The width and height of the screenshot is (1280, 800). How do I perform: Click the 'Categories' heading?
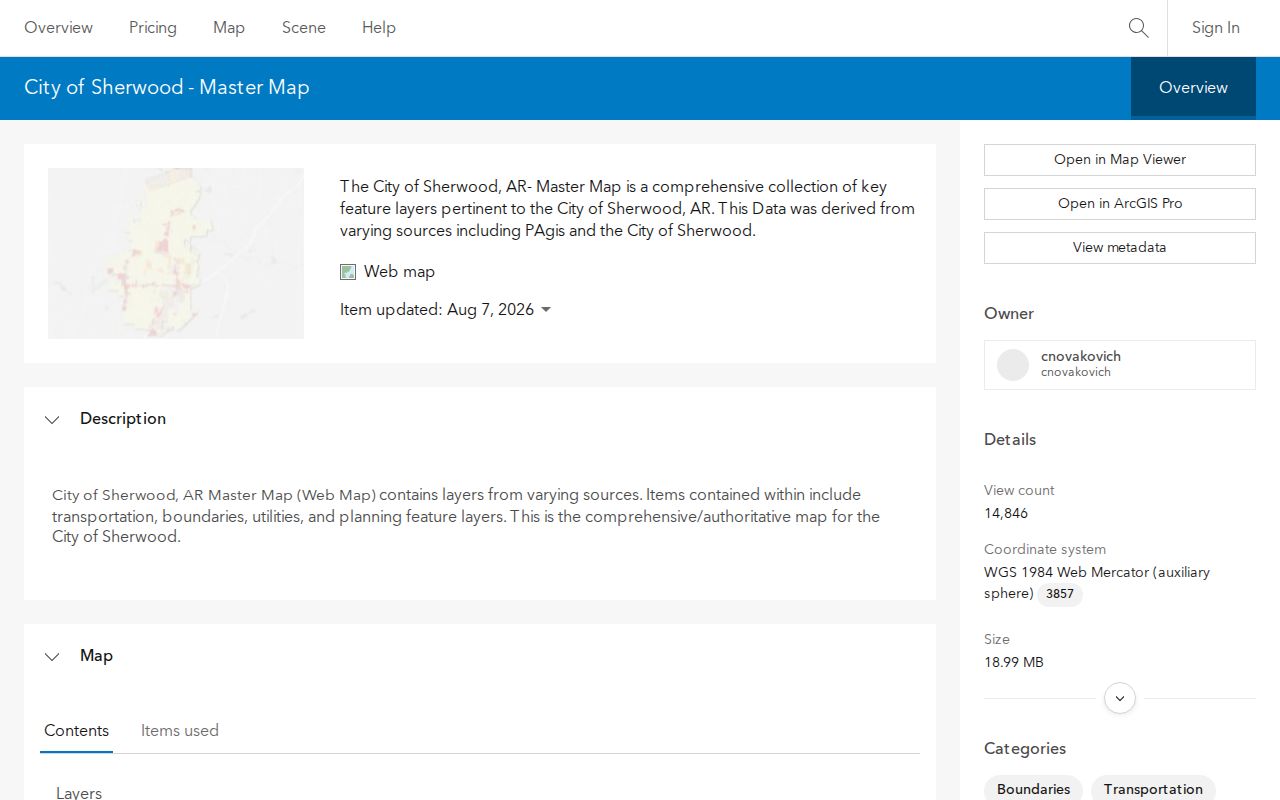(1025, 749)
